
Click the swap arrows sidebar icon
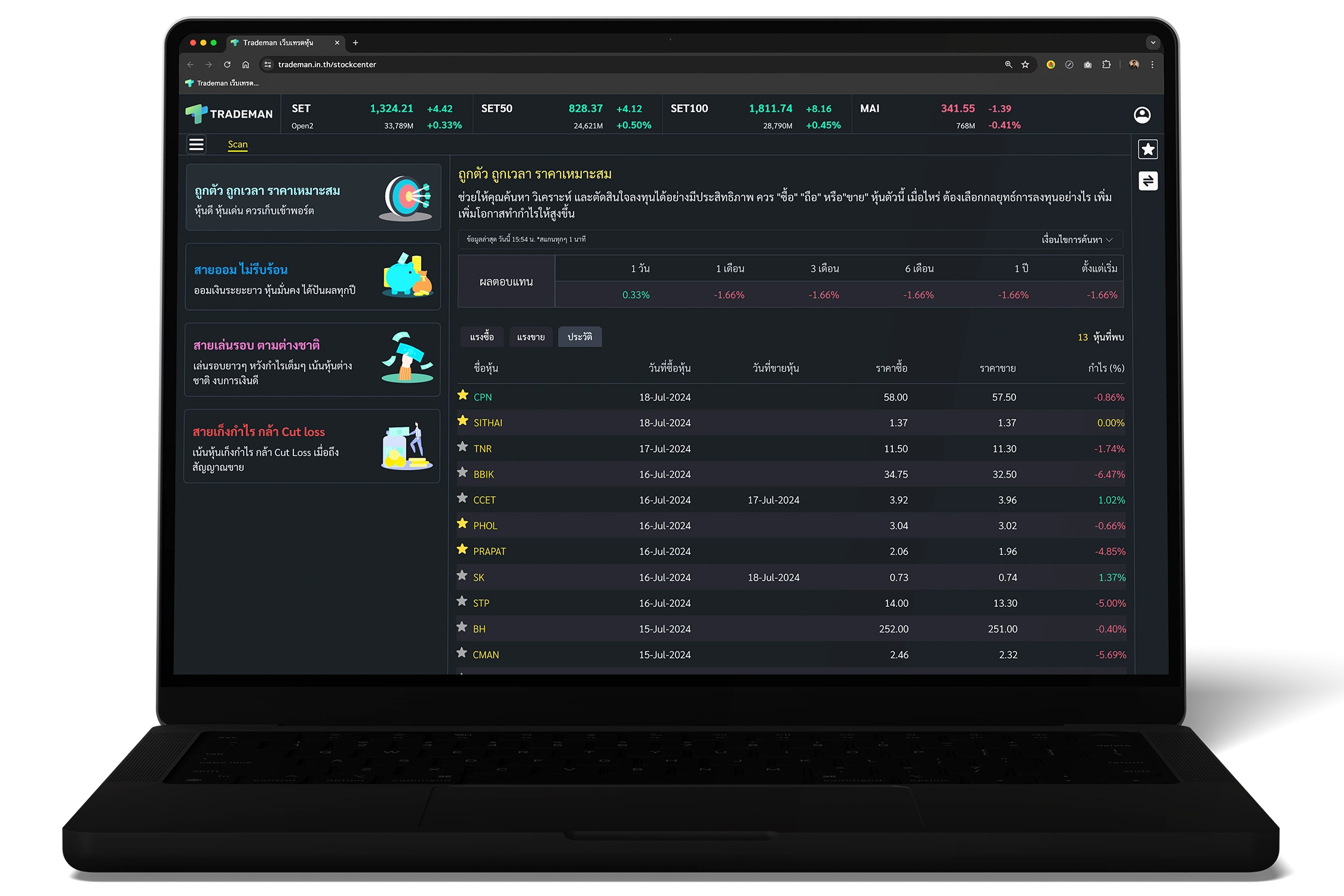coord(1147,181)
